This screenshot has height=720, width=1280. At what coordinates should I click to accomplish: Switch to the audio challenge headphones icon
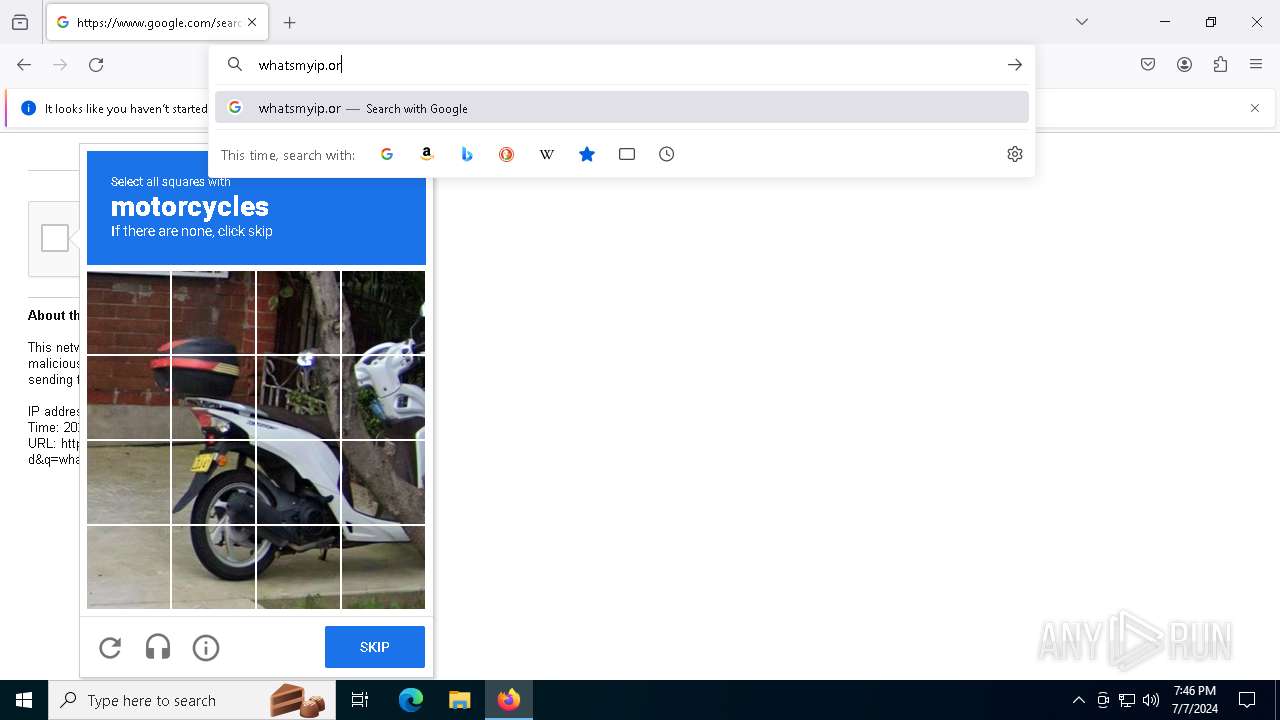[x=158, y=648]
